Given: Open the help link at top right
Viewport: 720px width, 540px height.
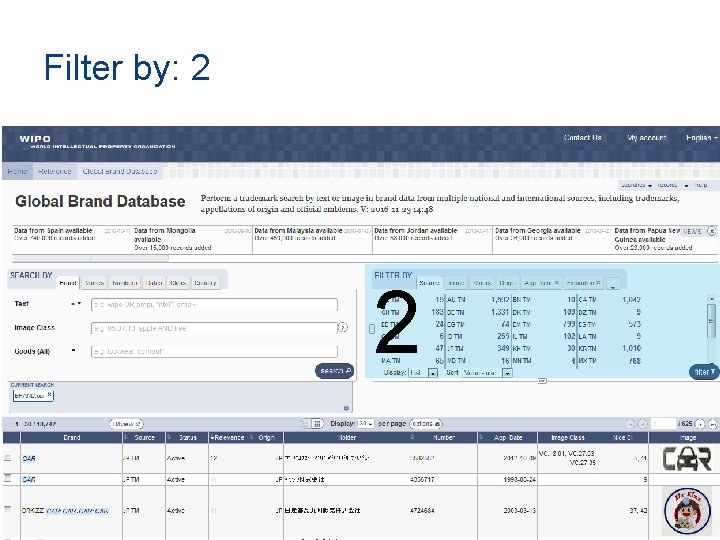Looking at the screenshot, I should click(x=701, y=185).
